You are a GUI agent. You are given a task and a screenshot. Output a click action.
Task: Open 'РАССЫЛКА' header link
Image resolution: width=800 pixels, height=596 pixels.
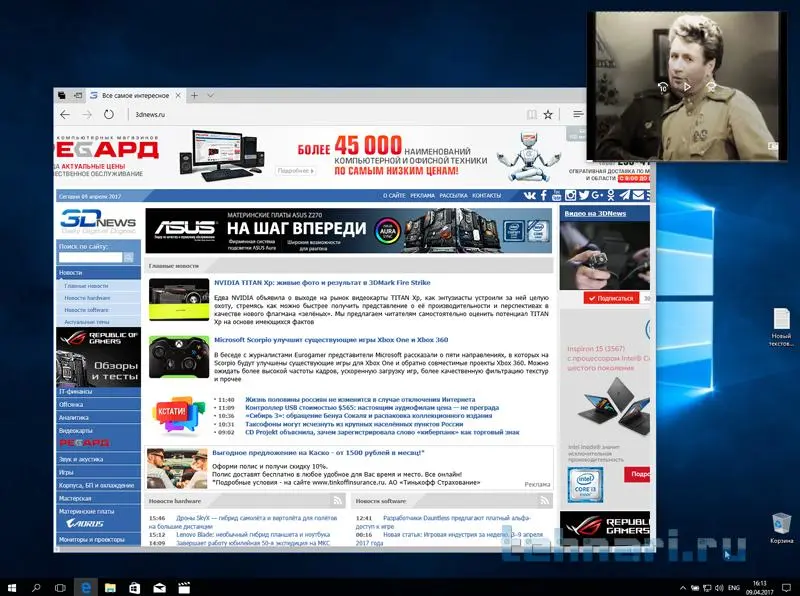click(453, 196)
